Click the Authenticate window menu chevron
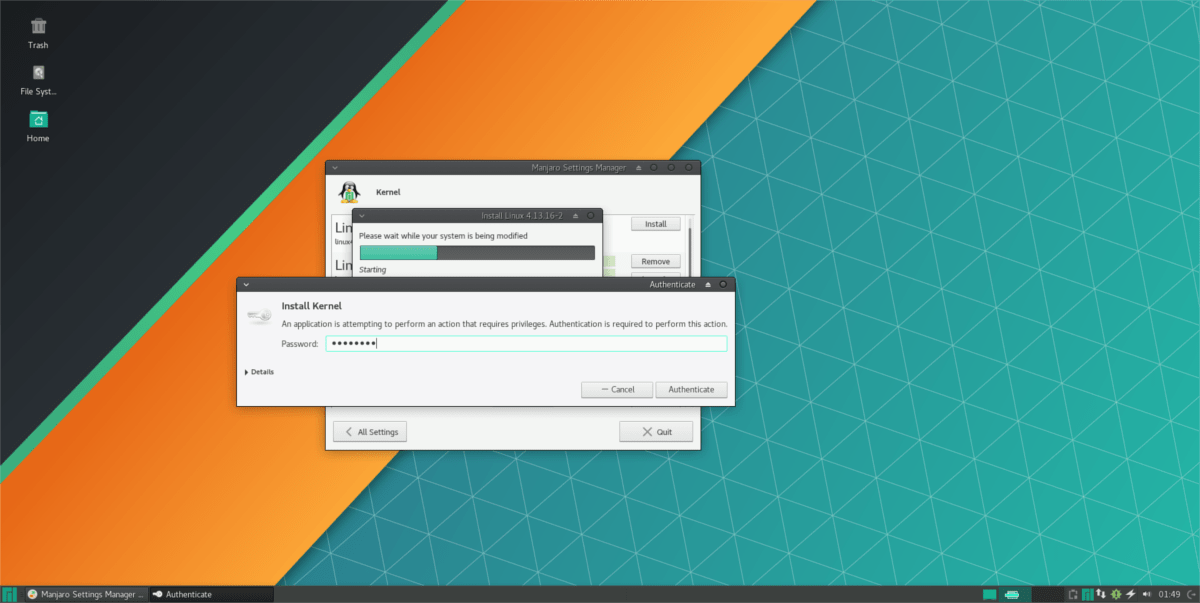Viewport: 1200px width, 603px height. [245, 284]
